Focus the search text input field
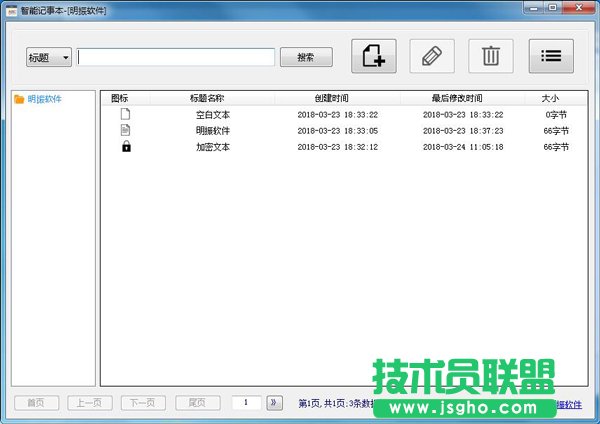 click(176, 58)
